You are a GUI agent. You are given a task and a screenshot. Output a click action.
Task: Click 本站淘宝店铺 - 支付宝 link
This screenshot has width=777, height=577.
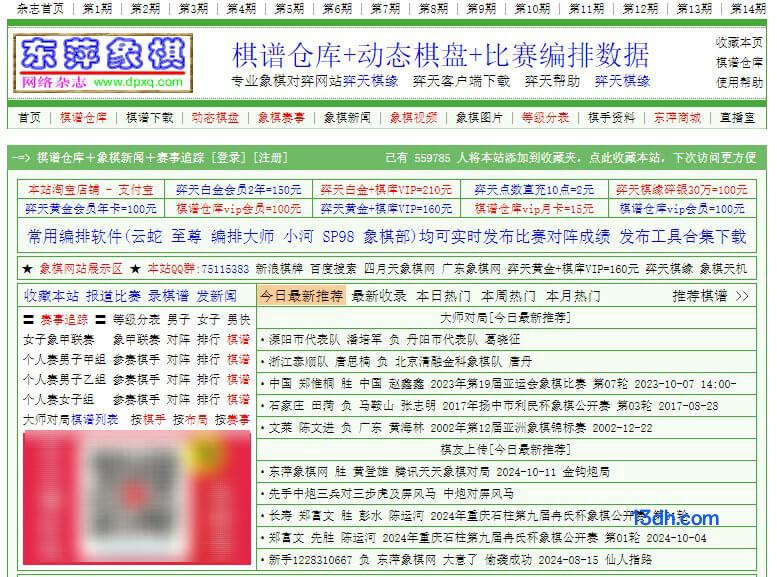tap(91, 189)
